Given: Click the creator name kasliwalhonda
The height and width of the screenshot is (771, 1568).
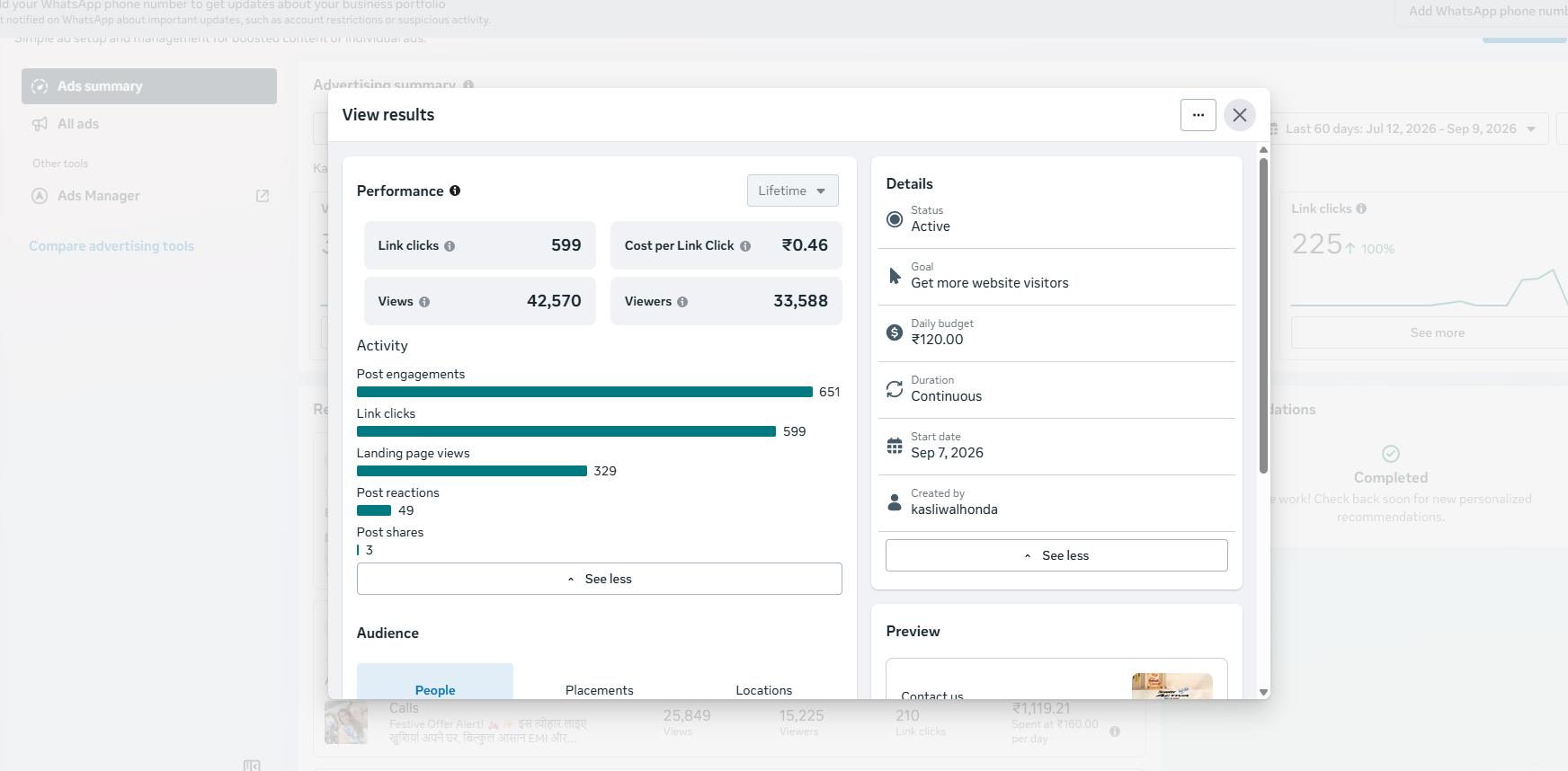Looking at the screenshot, I should click(x=954, y=510).
